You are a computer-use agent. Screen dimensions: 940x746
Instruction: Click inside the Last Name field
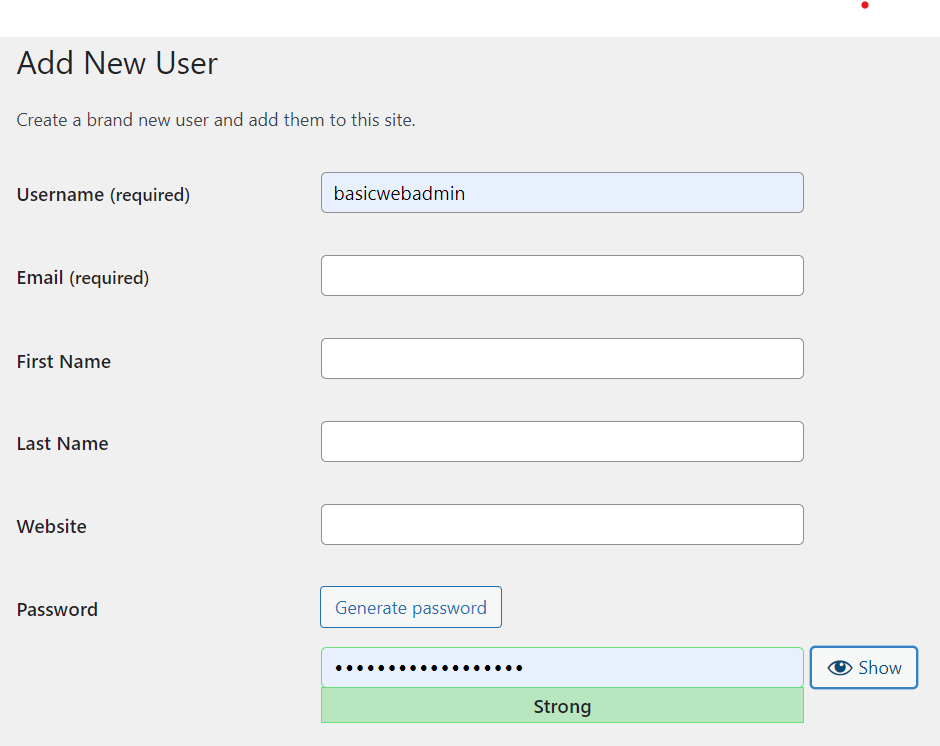561,441
